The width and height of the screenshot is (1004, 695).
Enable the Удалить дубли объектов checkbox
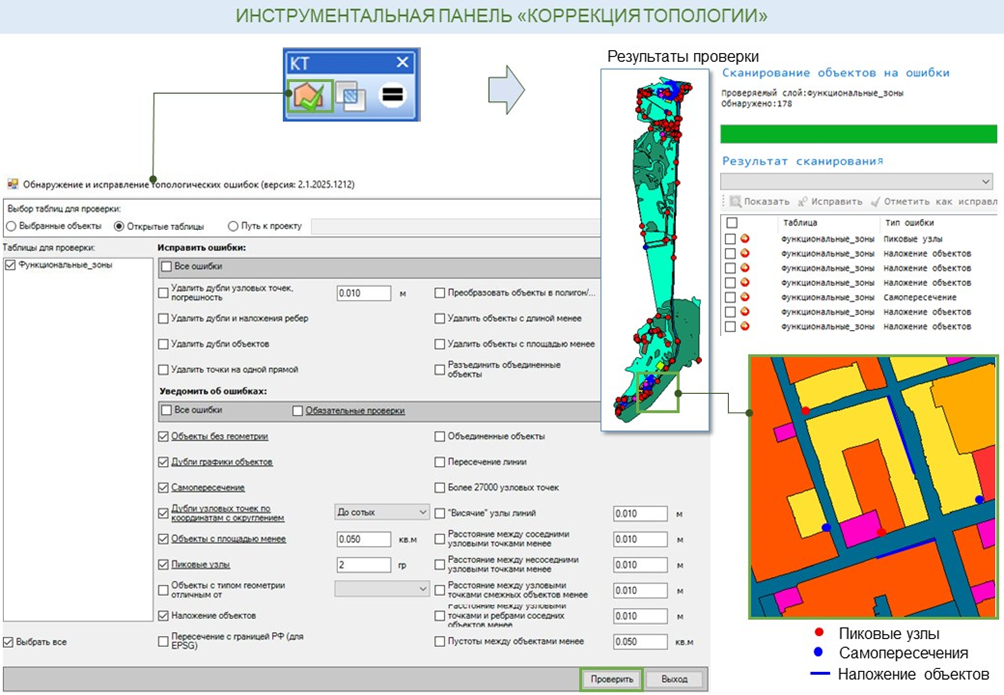click(x=164, y=344)
